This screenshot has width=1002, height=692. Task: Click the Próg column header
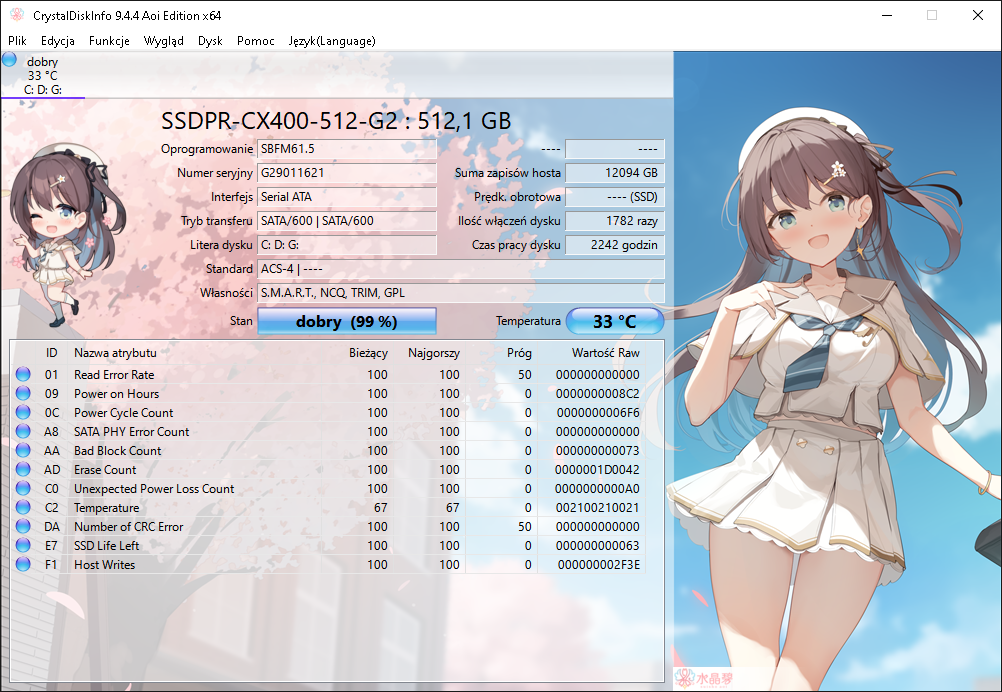[x=519, y=353]
